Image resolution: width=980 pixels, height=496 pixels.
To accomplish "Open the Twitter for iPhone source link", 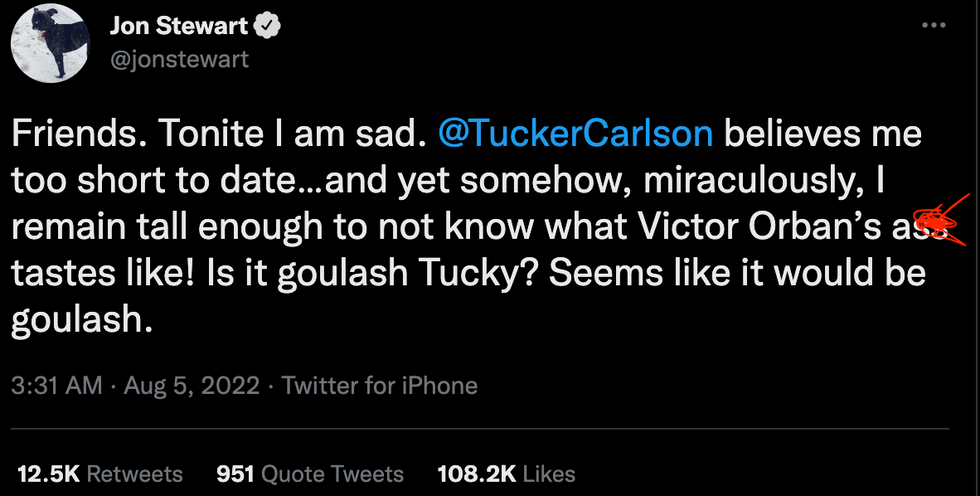I will (380, 385).
